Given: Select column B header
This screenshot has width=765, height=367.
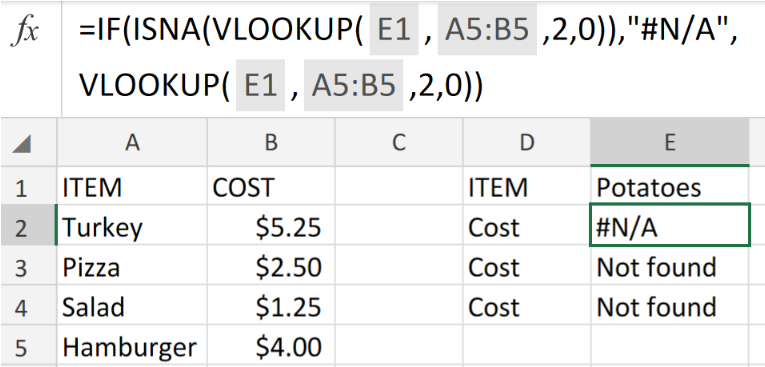Looking at the screenshot, I should tap(271, 143).
